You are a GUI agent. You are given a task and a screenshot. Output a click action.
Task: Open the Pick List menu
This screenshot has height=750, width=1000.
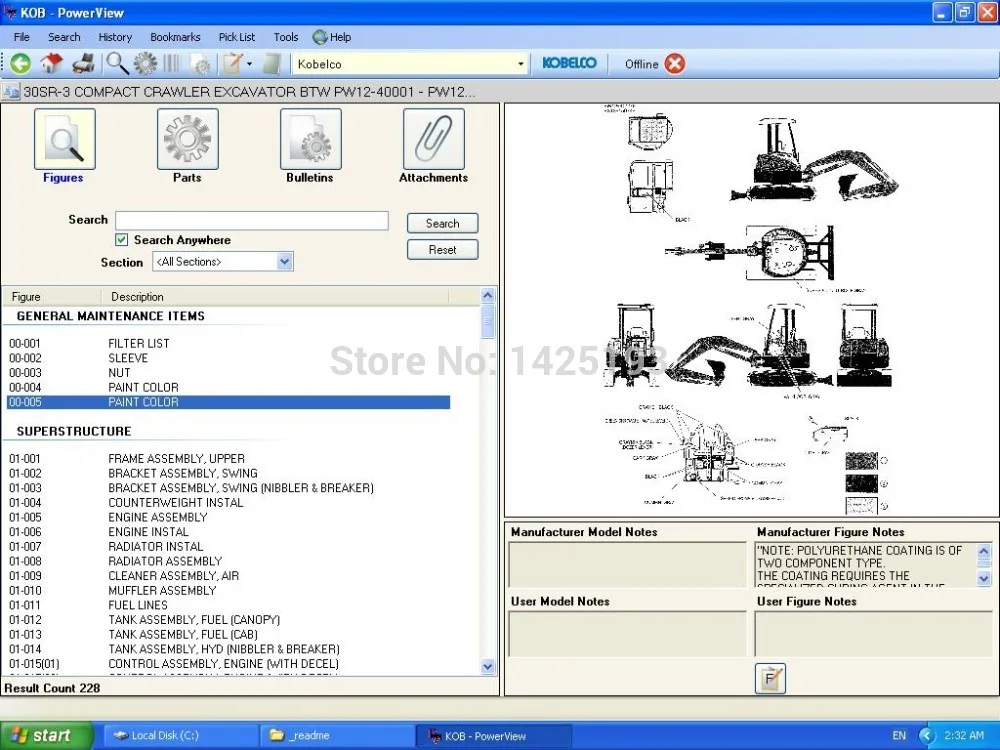point(237,37)
